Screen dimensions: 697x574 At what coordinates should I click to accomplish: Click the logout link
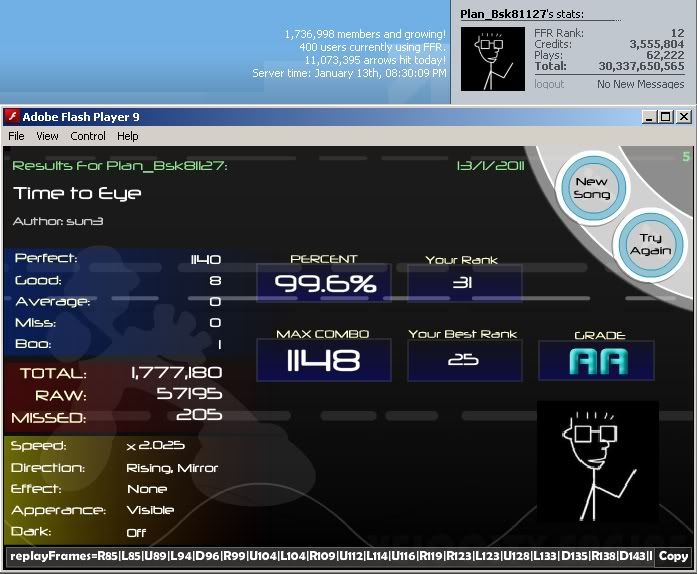tap(549, 84)
